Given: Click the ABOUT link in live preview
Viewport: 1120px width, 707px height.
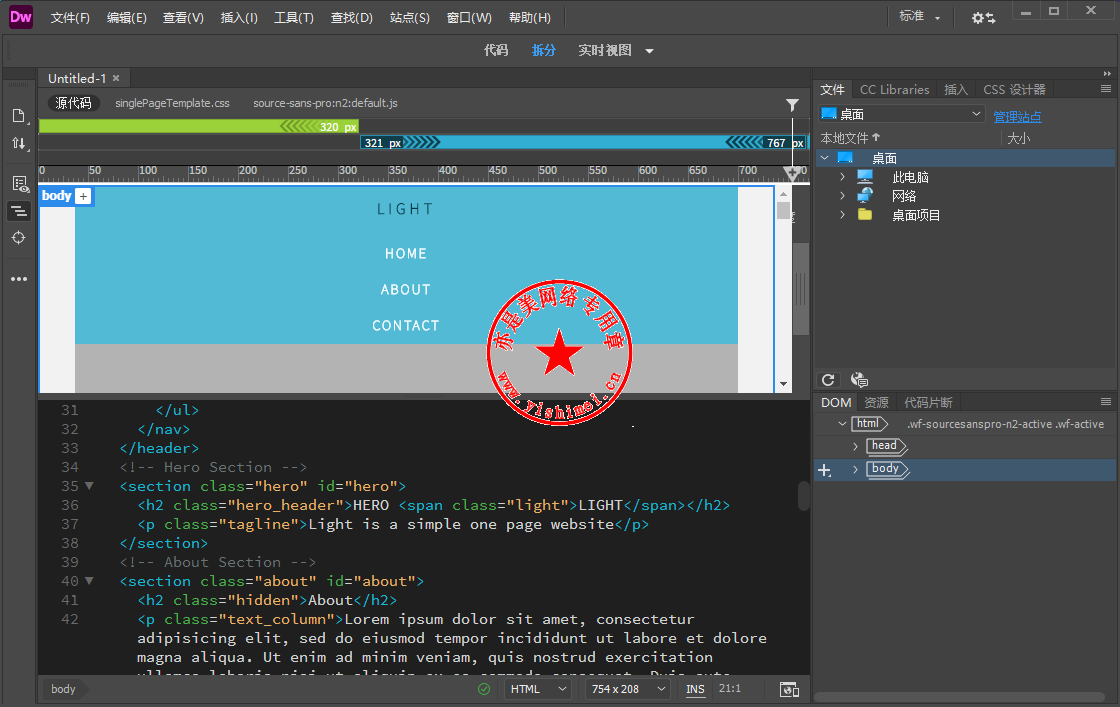Looking at the screenshot, I should tap(405, 290).
